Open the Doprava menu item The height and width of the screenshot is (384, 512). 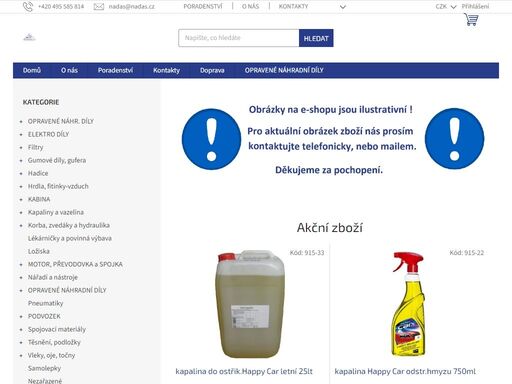tap(212, 70)
